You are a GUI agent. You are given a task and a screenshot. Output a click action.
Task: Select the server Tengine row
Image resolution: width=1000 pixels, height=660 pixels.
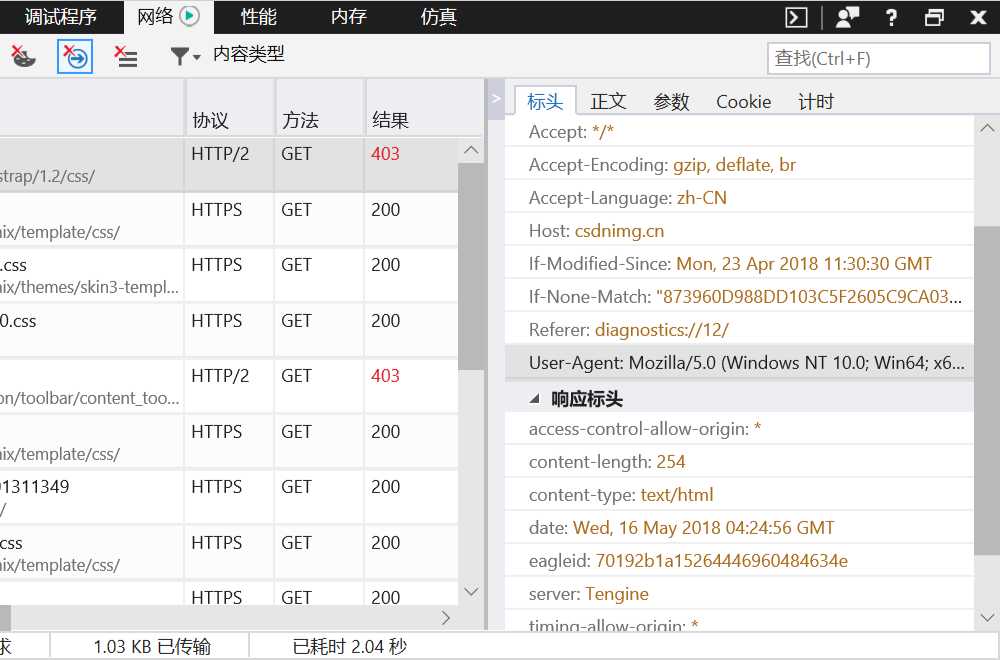[x=739, y=594]
